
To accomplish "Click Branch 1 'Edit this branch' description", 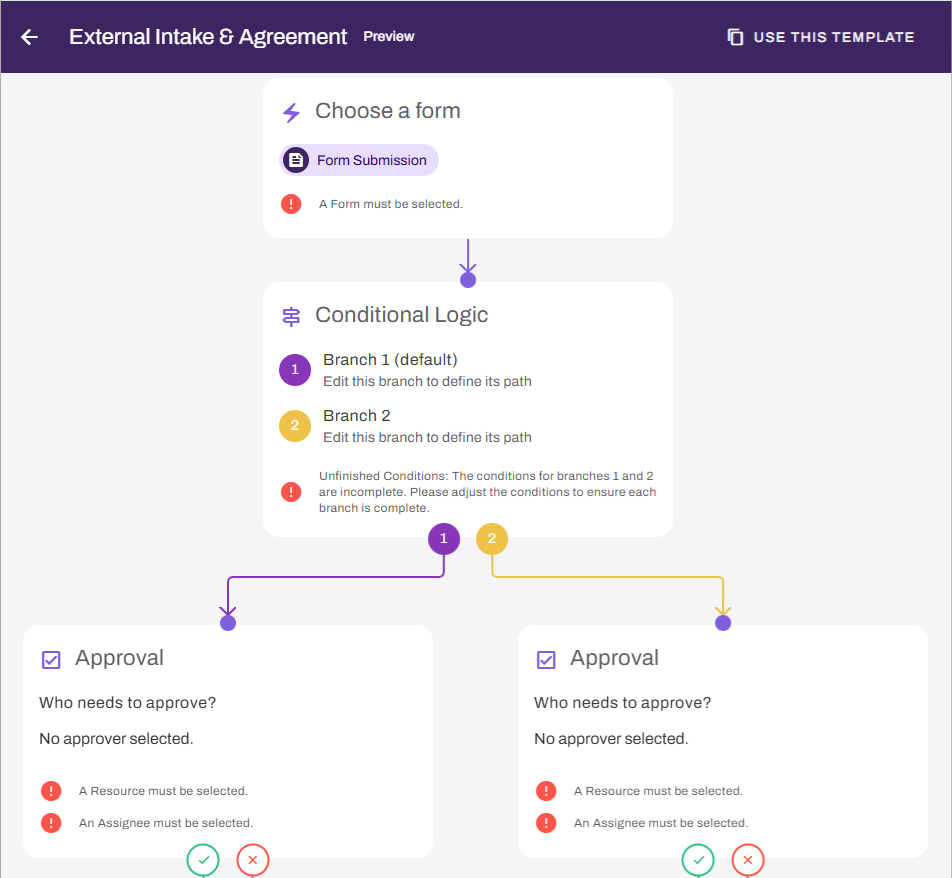I will (x=427, y=381).
